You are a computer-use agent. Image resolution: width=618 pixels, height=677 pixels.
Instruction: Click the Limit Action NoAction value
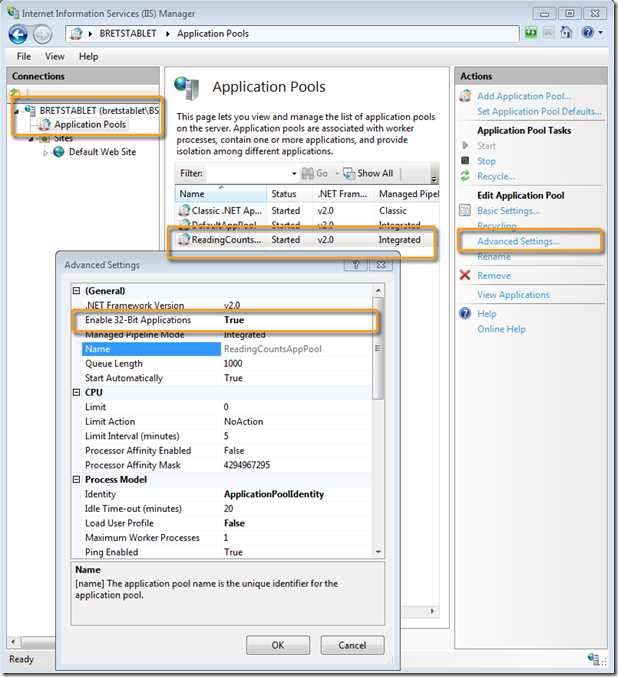click(x=244, y=421)
